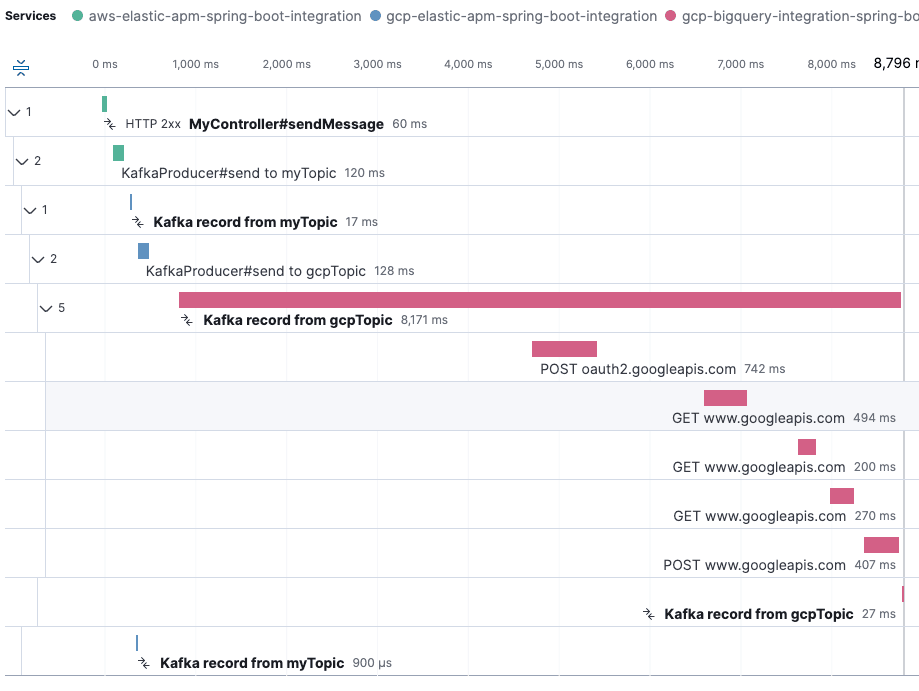The image size is (919, 691).
Task: Click the transaction icon beside 17 ms Kafka record from myTopic
Action: point(138,222)
